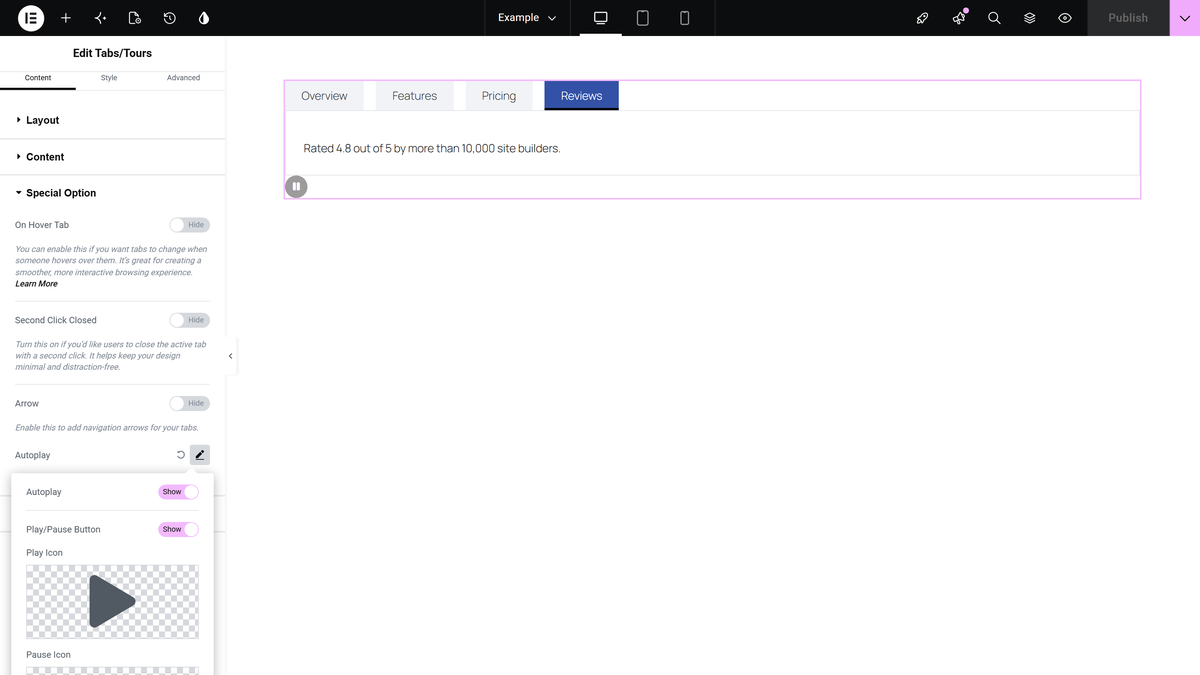Turn off the Autoplay Show switch
This screenshot has height=675, width=1200.
[x=178, y=492]
